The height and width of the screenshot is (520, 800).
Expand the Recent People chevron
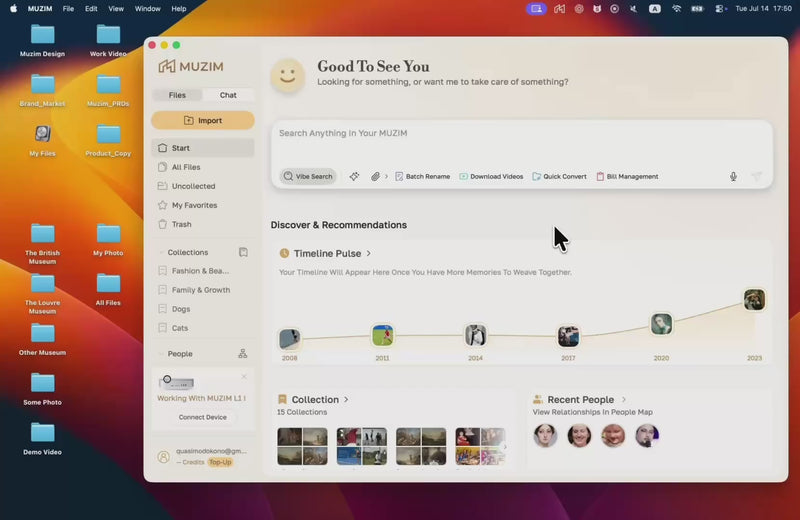tap(623, 400)
